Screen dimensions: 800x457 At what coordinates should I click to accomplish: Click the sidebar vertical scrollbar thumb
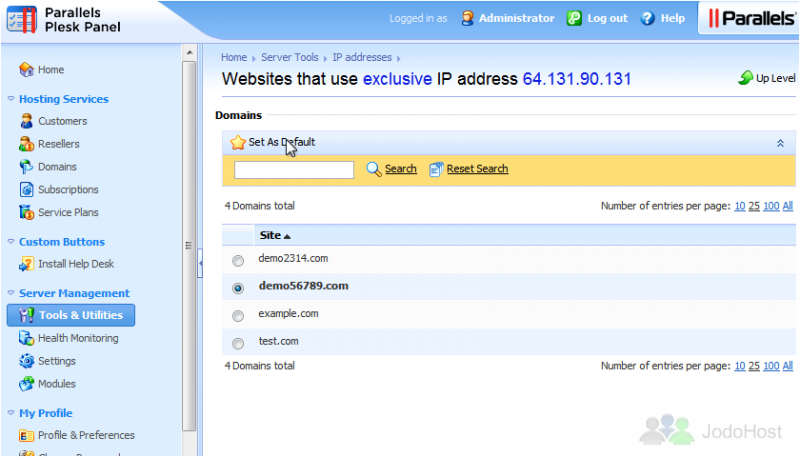(189, 246)
